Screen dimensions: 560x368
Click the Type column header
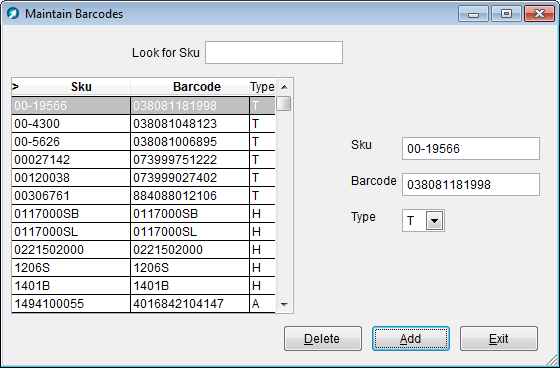(262, 87)
